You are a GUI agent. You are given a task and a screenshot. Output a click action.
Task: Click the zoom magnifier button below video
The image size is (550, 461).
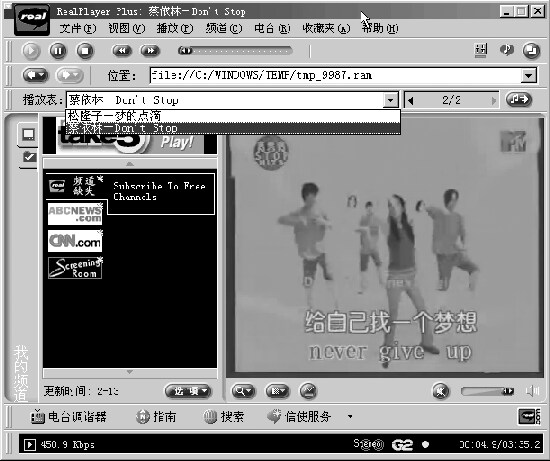(243, 391)
